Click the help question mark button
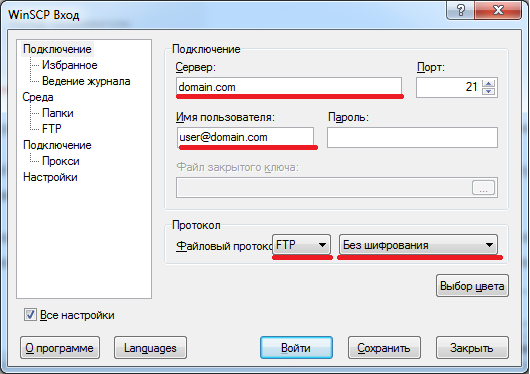 coord(460,10)
